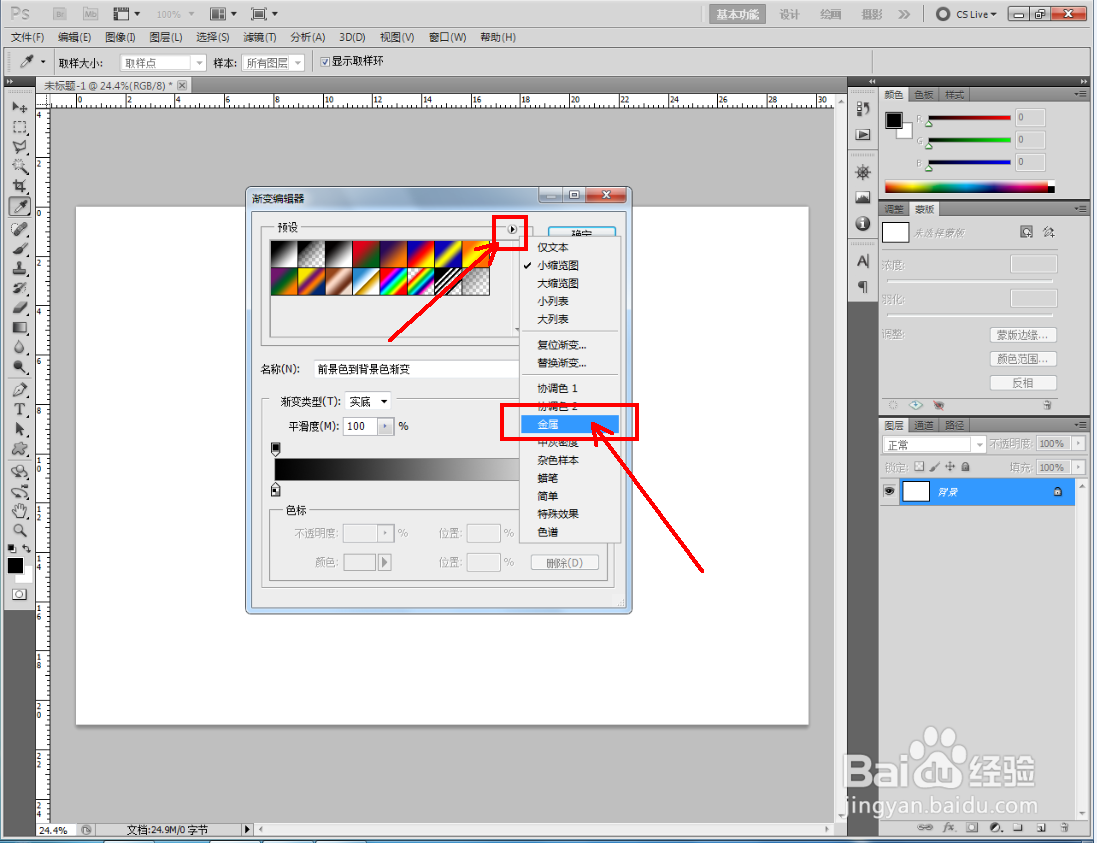Click the 反相 button in masks panel
1097x843 pixels.
1023,383
